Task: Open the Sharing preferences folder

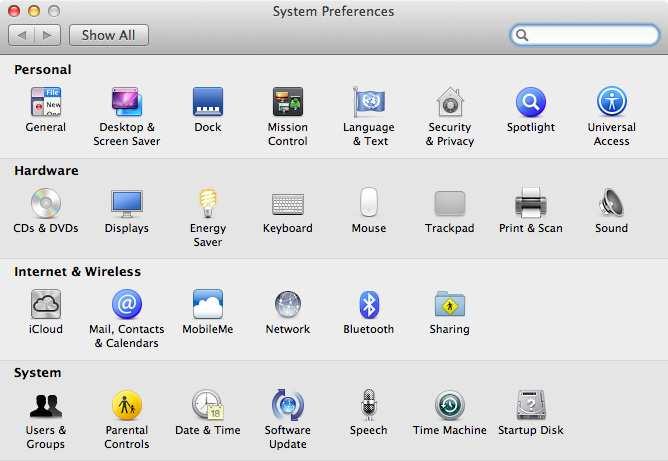Action: tap(450, 304)
